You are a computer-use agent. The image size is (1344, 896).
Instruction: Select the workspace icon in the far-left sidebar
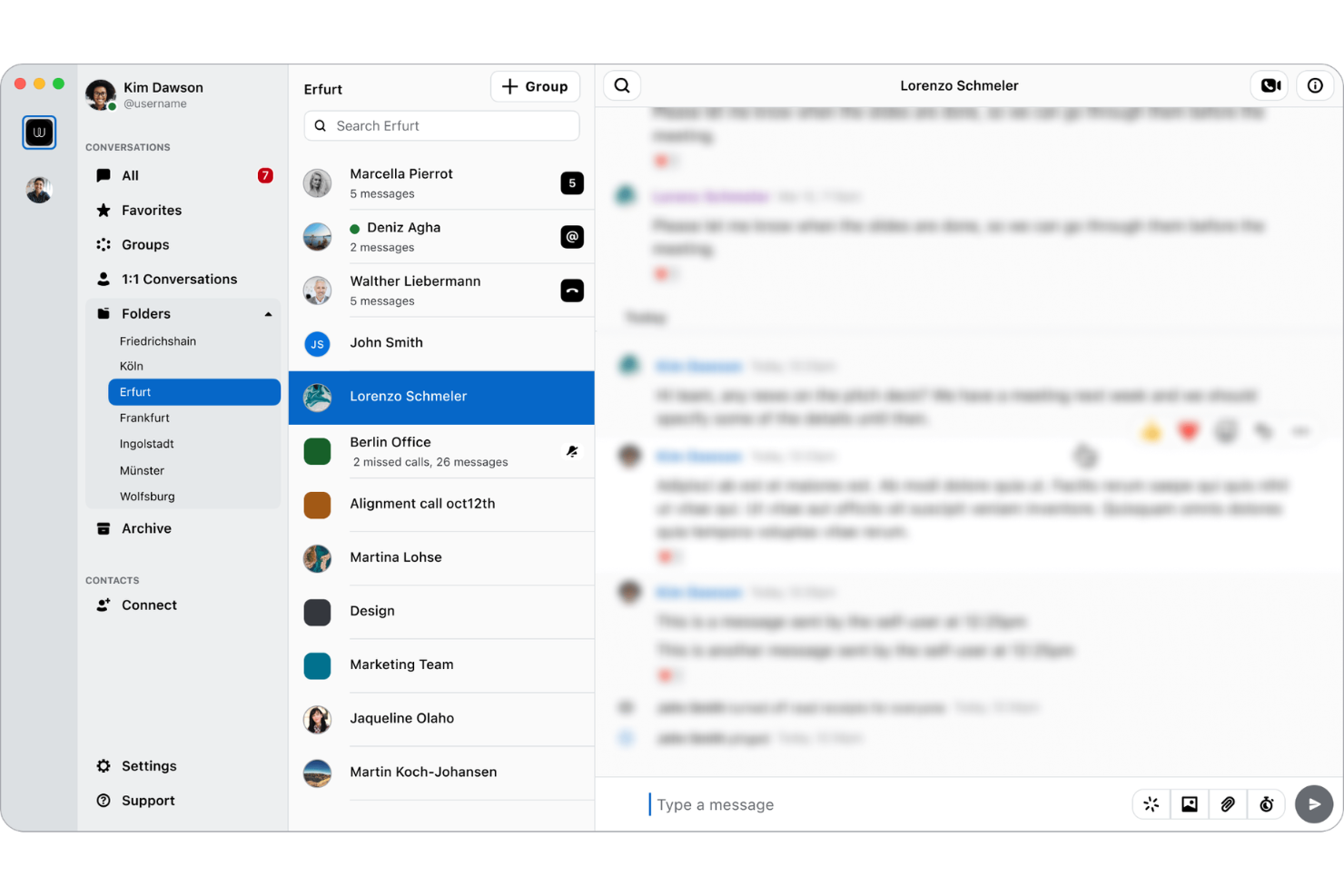click(x=39, y=132)
